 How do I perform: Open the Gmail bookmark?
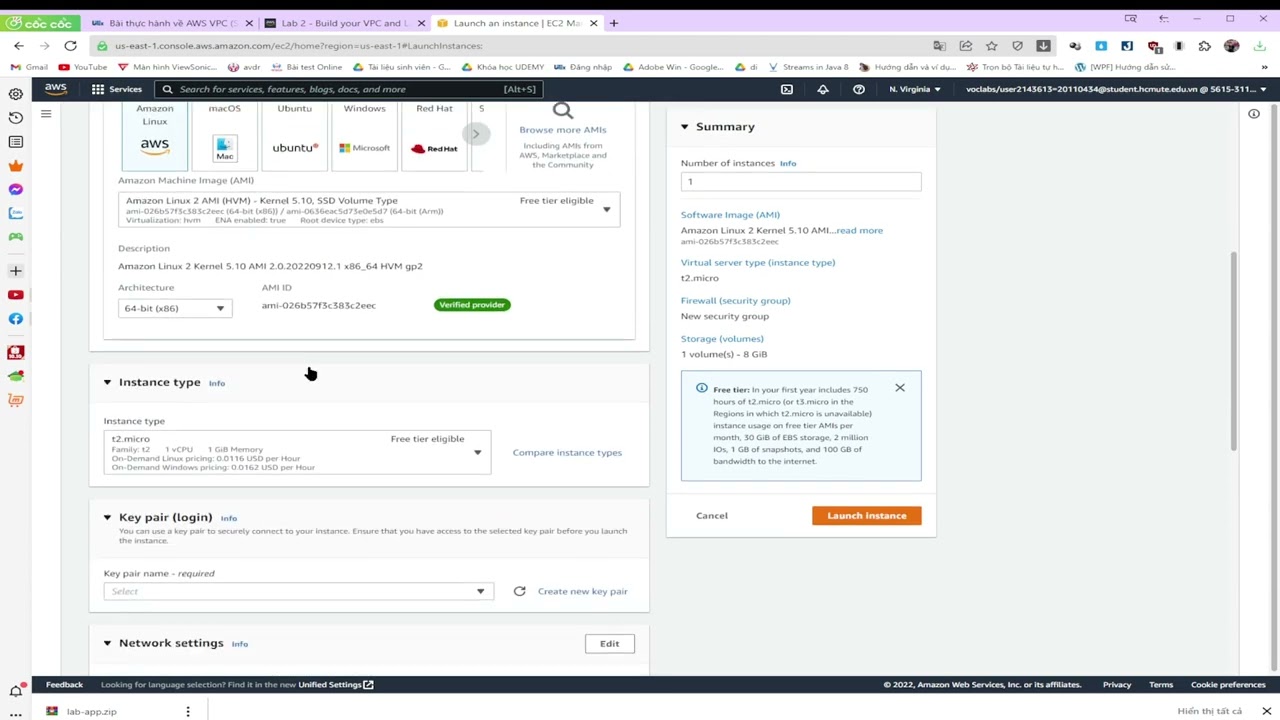(30, 67)
